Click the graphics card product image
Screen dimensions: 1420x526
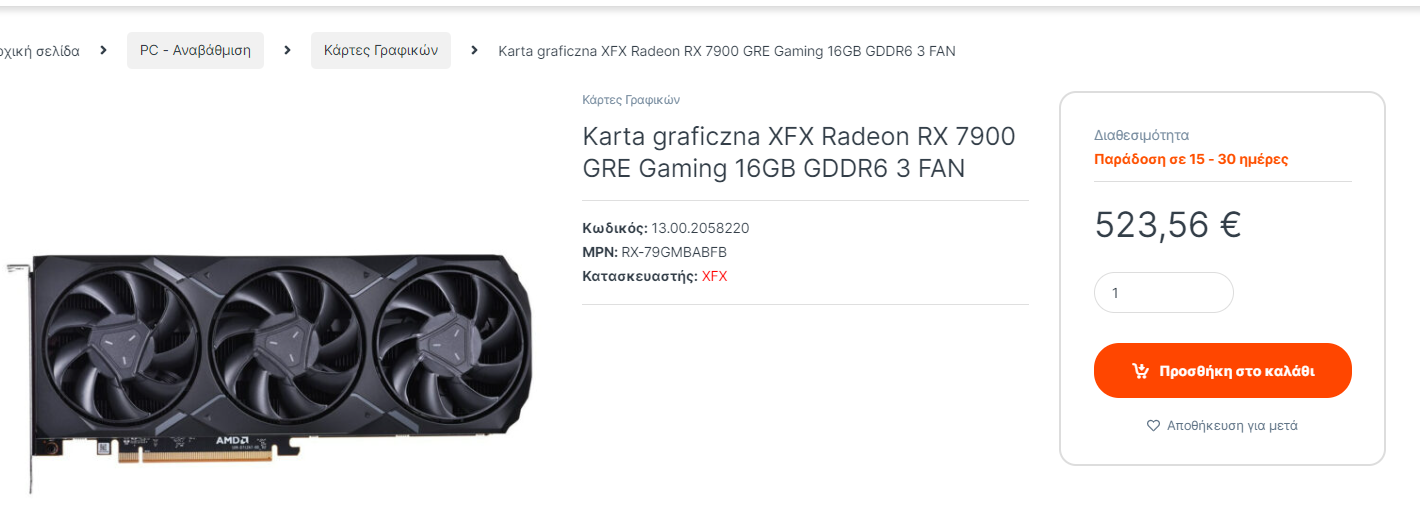270,358
